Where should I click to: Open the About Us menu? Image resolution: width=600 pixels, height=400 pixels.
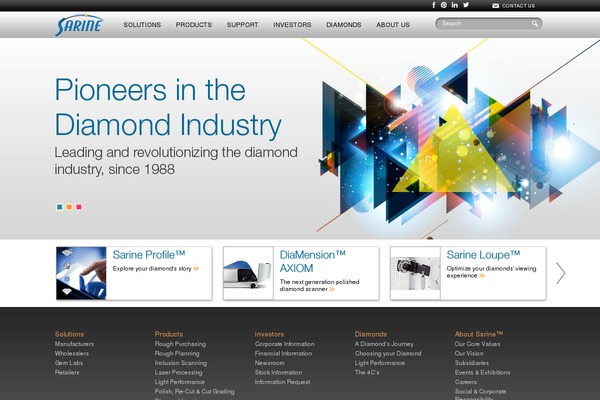pyautogui.click(x=393, y=24)
